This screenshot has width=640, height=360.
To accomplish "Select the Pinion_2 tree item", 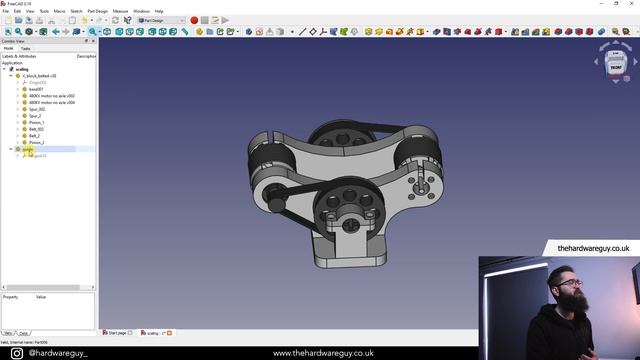I will [36, 142].
